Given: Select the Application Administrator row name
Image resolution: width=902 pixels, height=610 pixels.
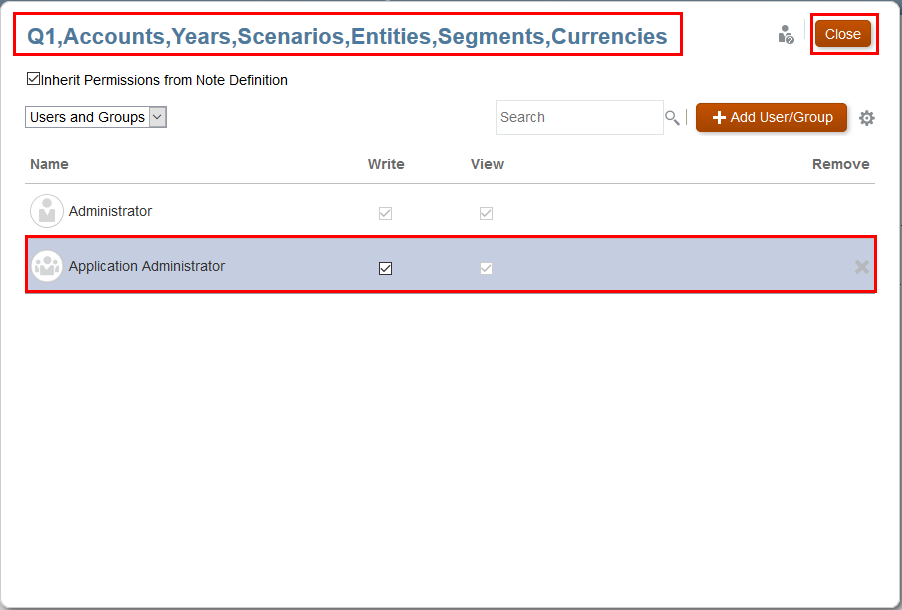Looking at the screenshot, I should (147, 266).
